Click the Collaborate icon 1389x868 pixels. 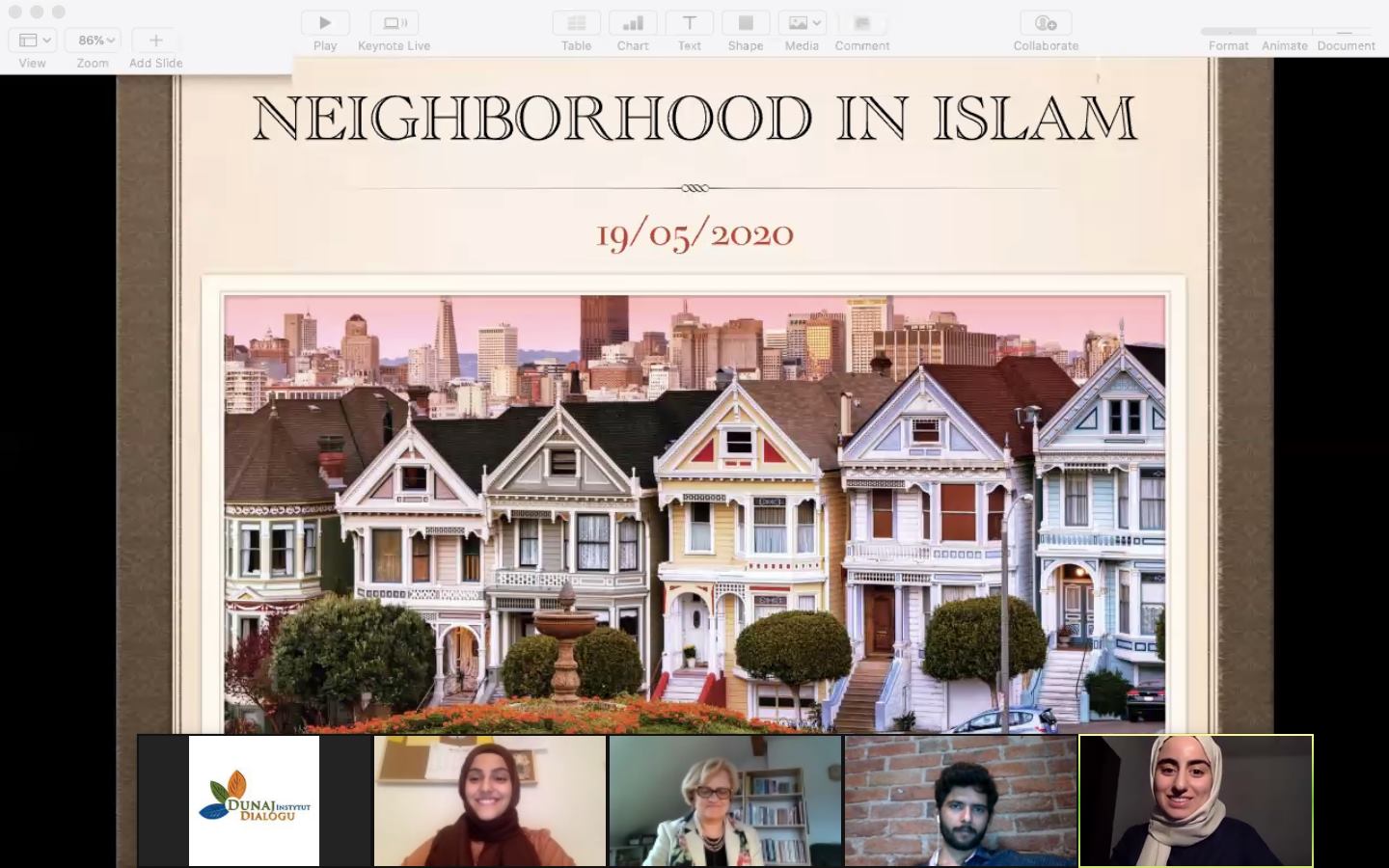pyautogui.click(x=1046, y=23)
